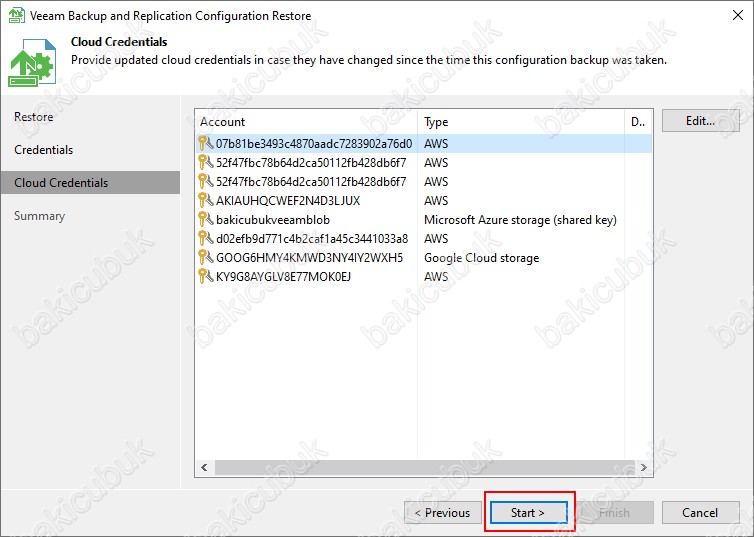Screen dimensions: 754x537
Task: Click the configuration restore wizard header icon
Action: tap(32, 63)
